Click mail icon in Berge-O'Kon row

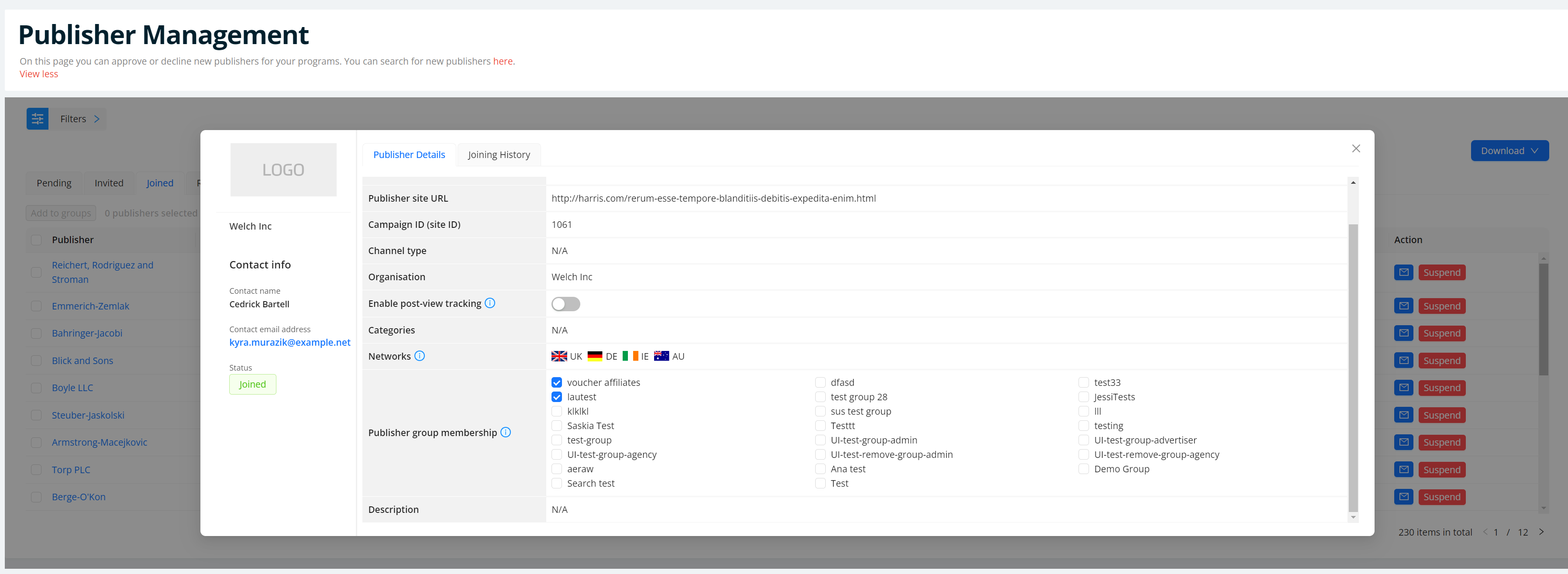pos(1404,497)
